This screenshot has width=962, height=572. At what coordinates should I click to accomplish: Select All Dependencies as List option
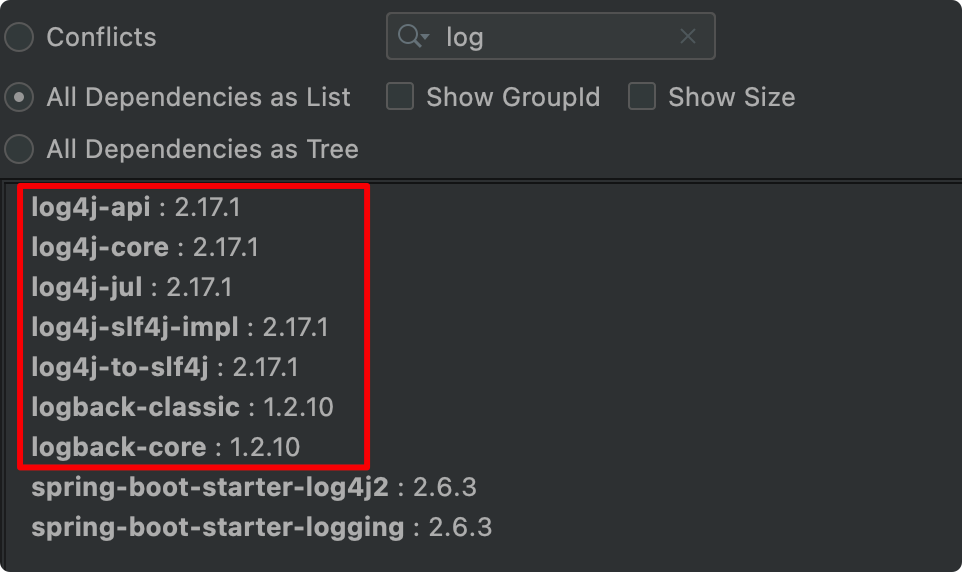point(19,97)
